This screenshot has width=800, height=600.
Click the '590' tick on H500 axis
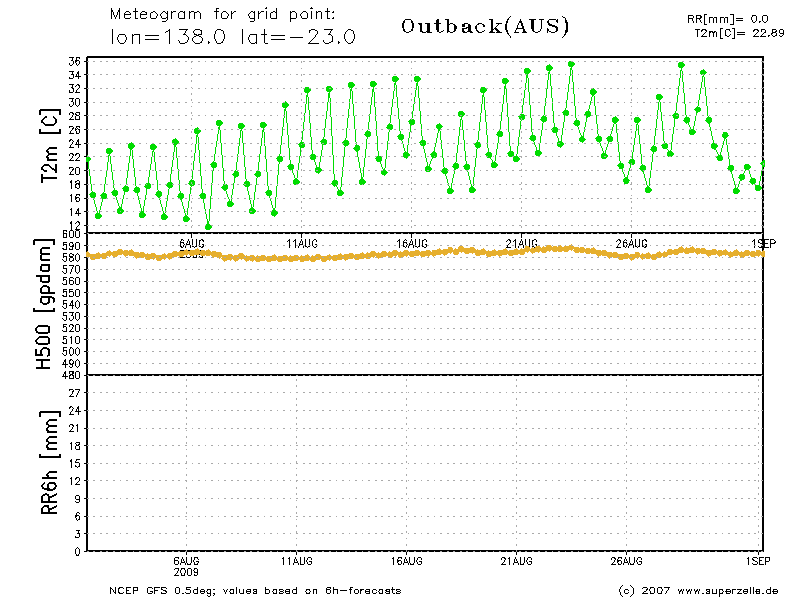coord(72,246)
